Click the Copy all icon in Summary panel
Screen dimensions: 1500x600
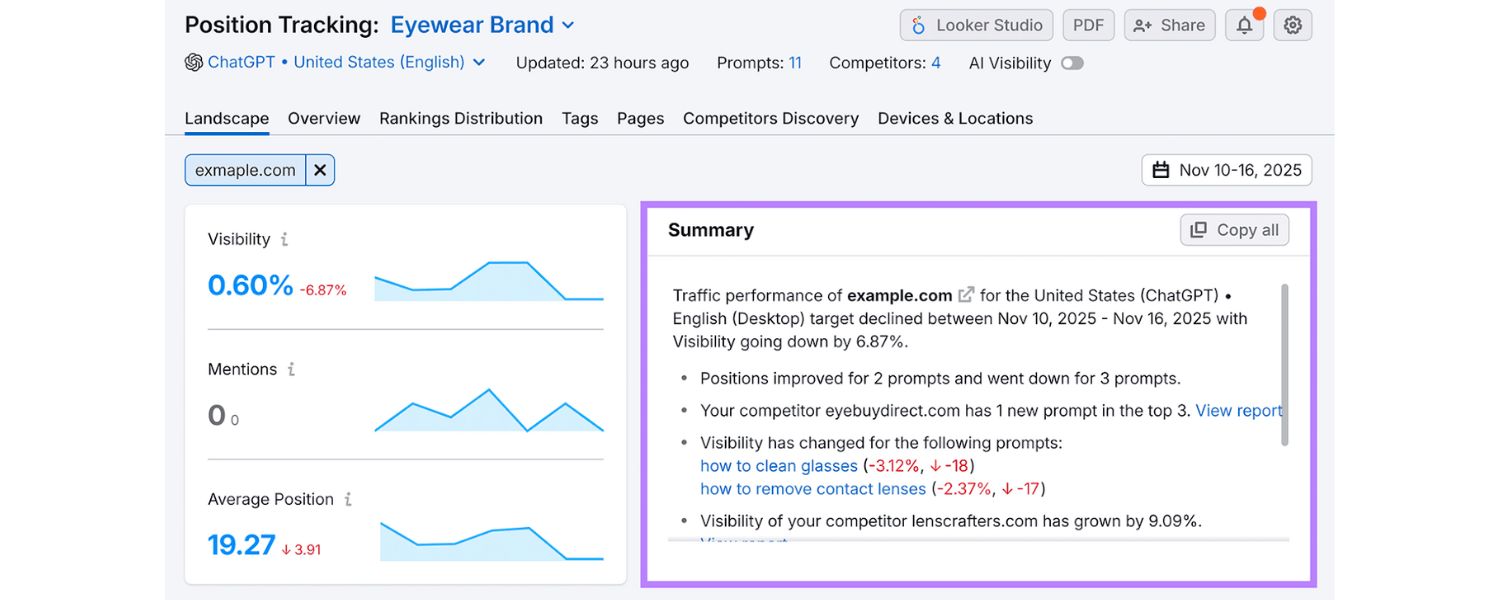[1198, 229]
